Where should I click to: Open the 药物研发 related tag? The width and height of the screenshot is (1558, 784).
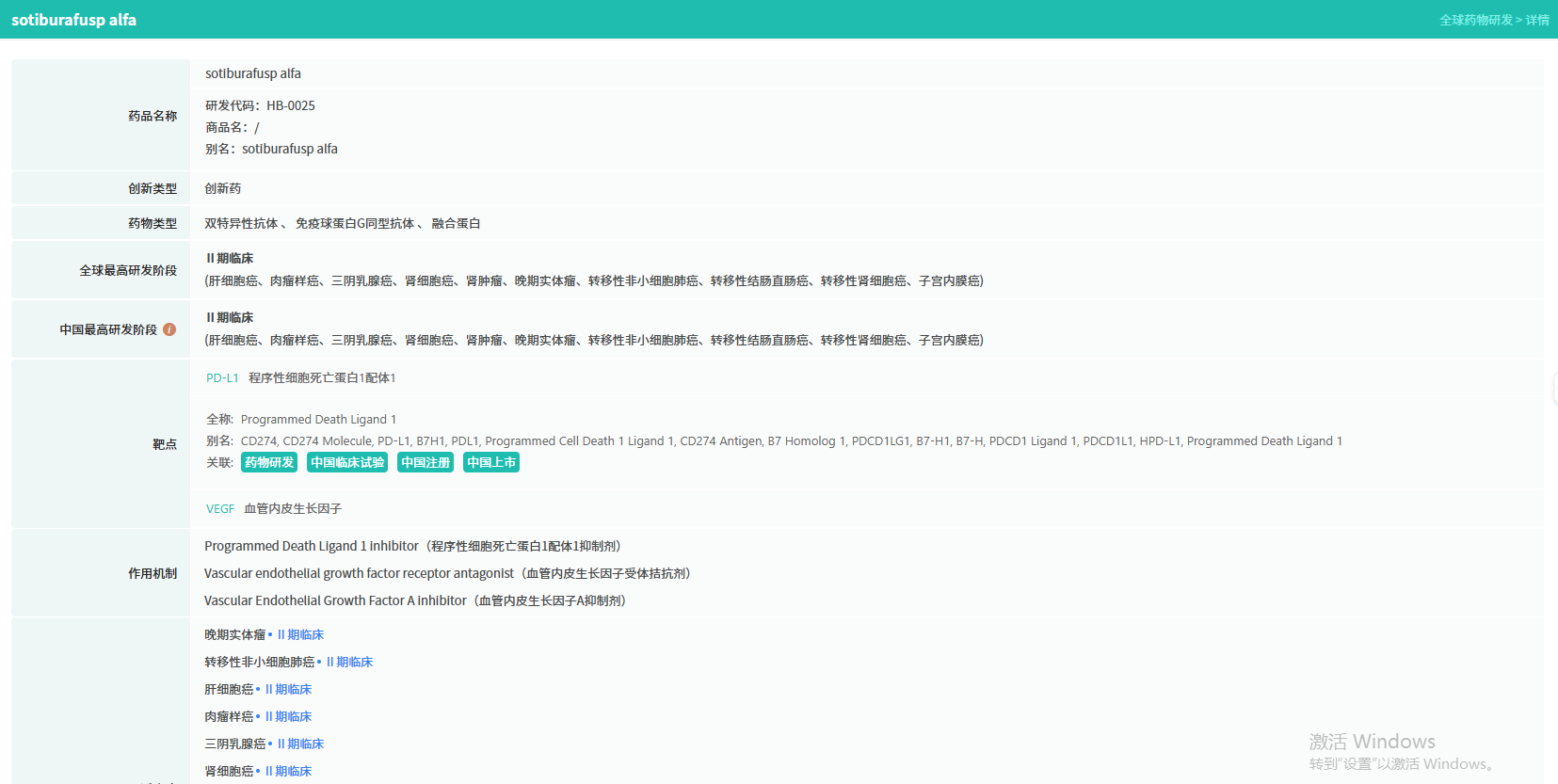coord(269,462)
